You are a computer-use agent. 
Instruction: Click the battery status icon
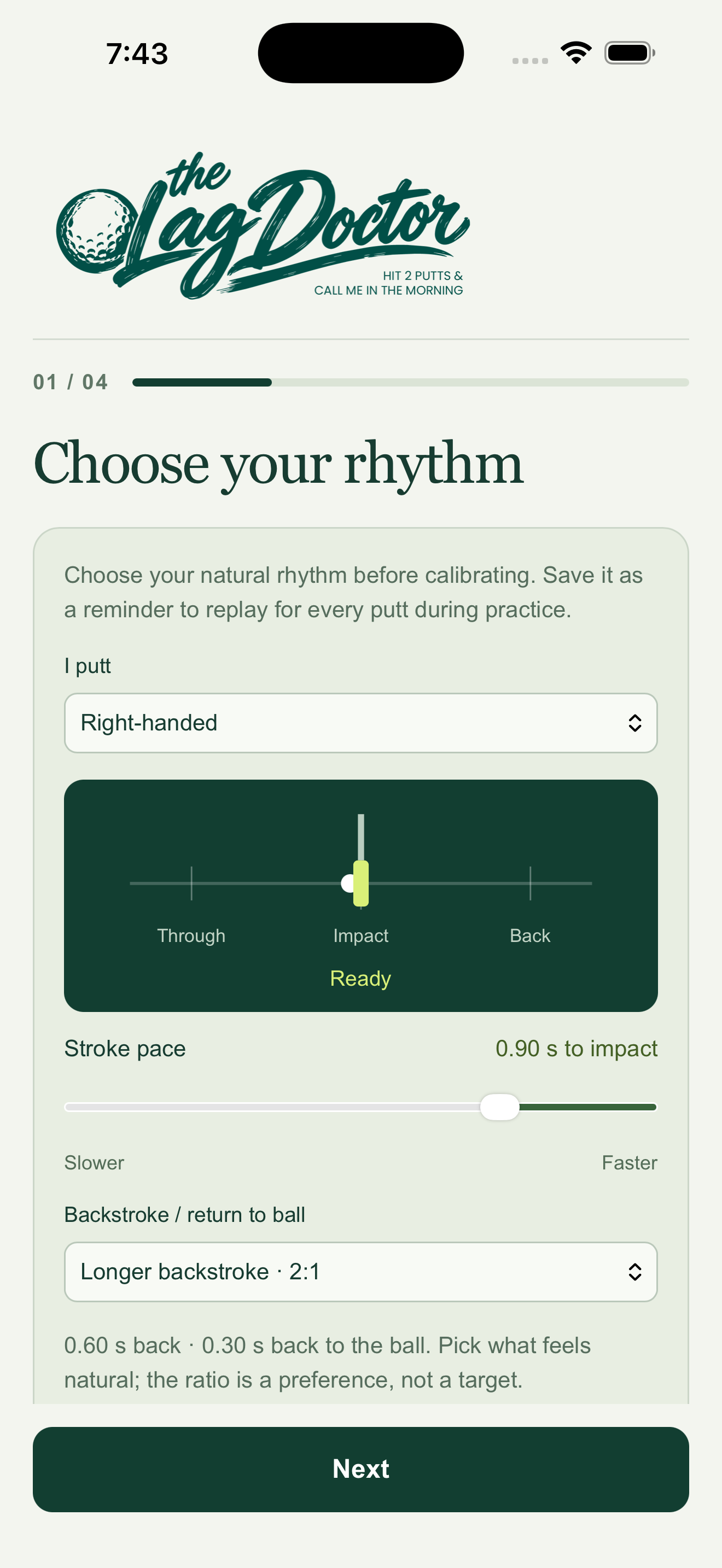pyautogui.click(x=630, y=53)
